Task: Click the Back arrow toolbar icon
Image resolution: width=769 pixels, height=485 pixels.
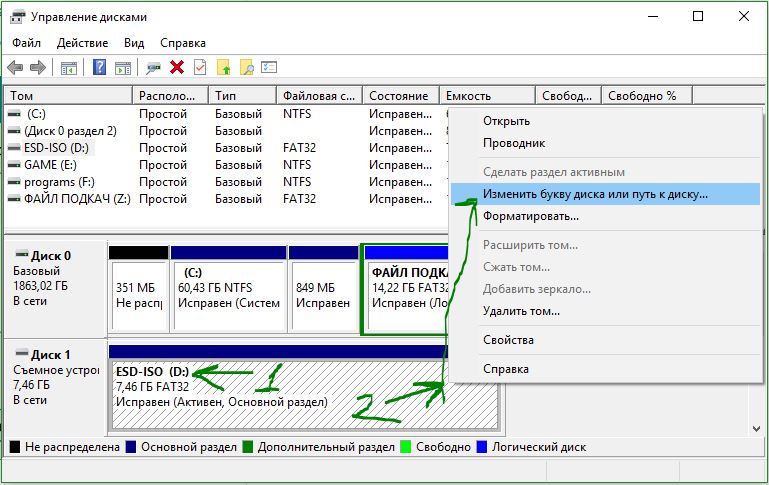Action: click(15, 67)
